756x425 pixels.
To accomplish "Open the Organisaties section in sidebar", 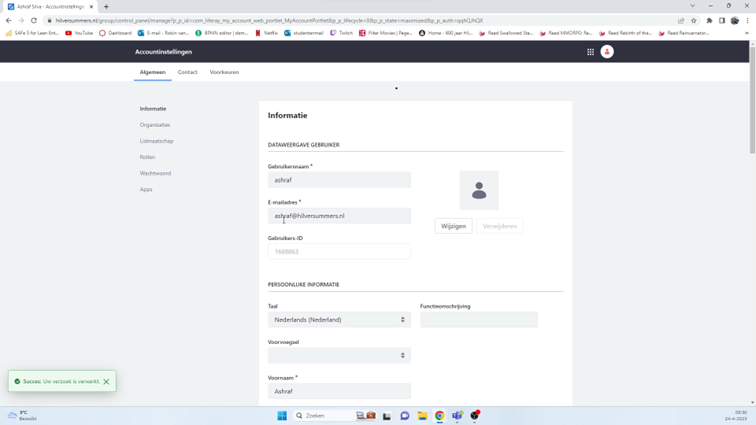I will pos(155,125).
